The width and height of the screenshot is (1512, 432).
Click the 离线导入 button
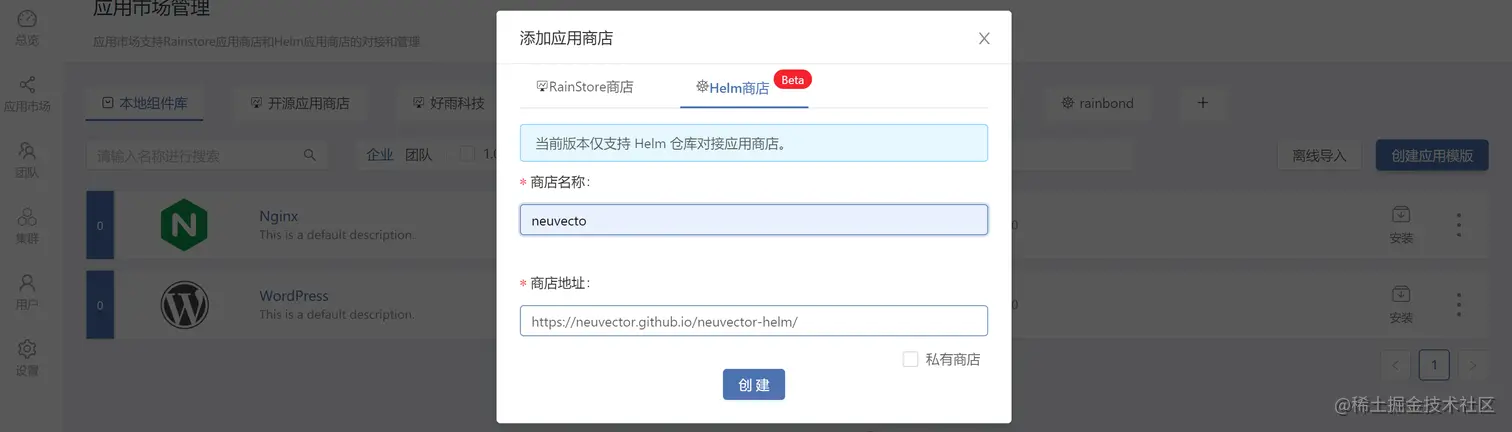[1319, 156]
